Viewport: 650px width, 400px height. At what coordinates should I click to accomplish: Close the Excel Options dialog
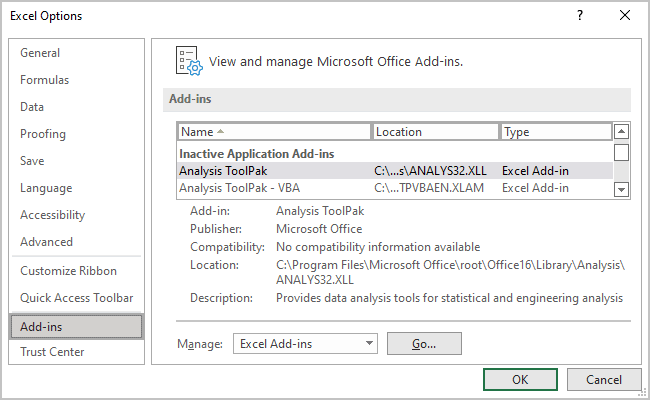[x=625, y=16]
